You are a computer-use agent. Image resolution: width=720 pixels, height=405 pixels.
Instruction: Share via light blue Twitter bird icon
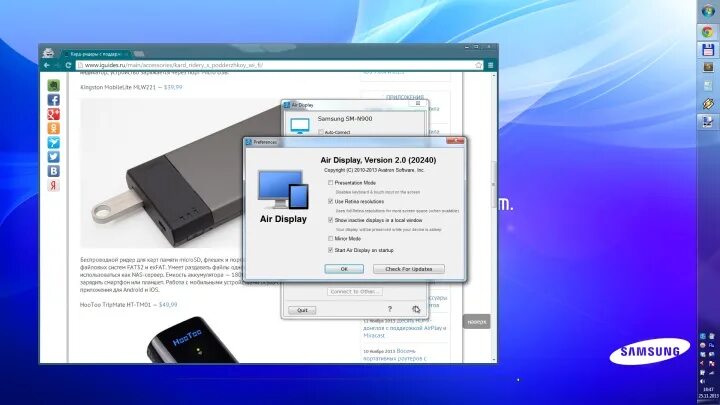[53, 142]
